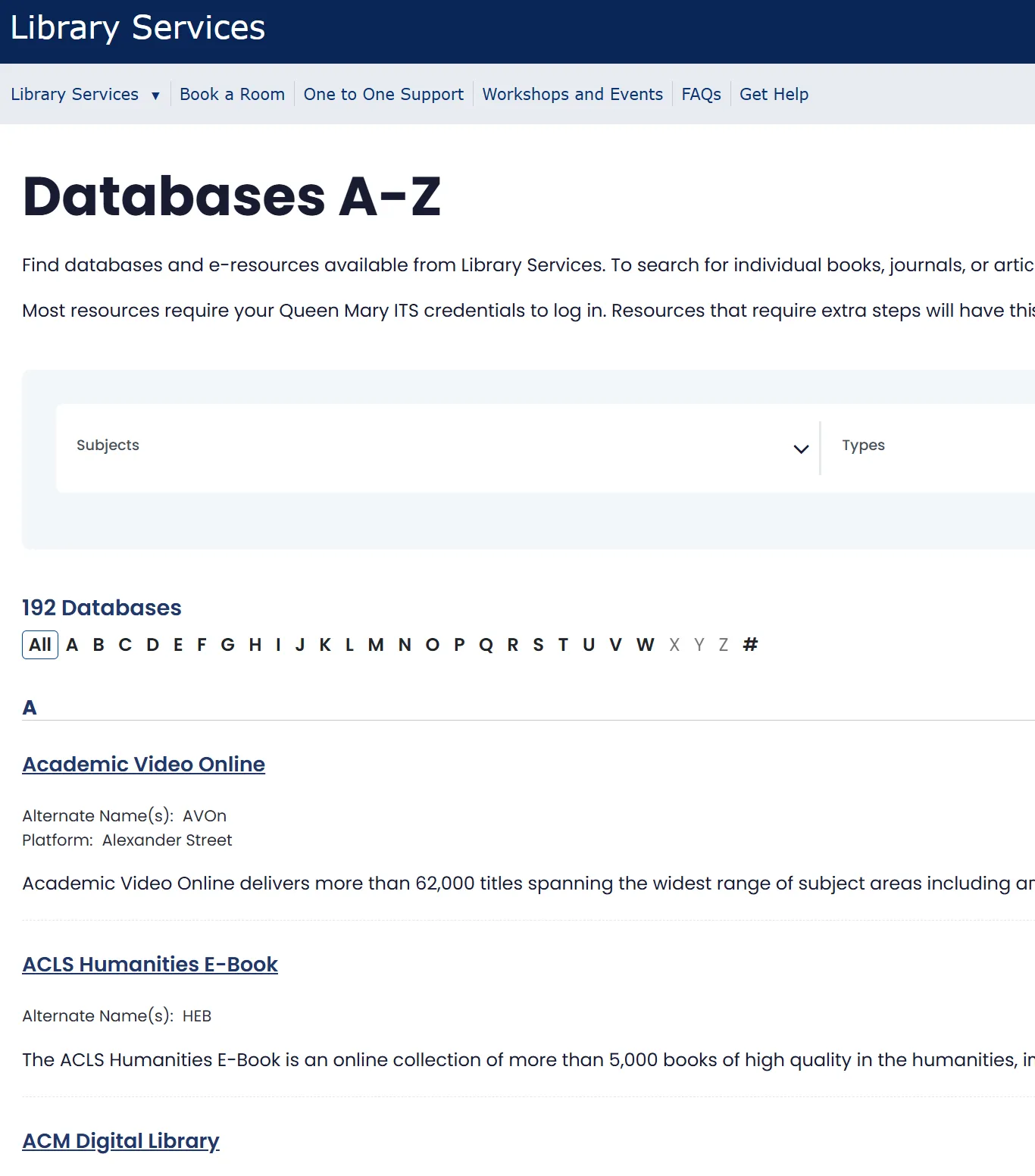Open the Academic Video Online database
The image size is (1035, 1176).
144,764
